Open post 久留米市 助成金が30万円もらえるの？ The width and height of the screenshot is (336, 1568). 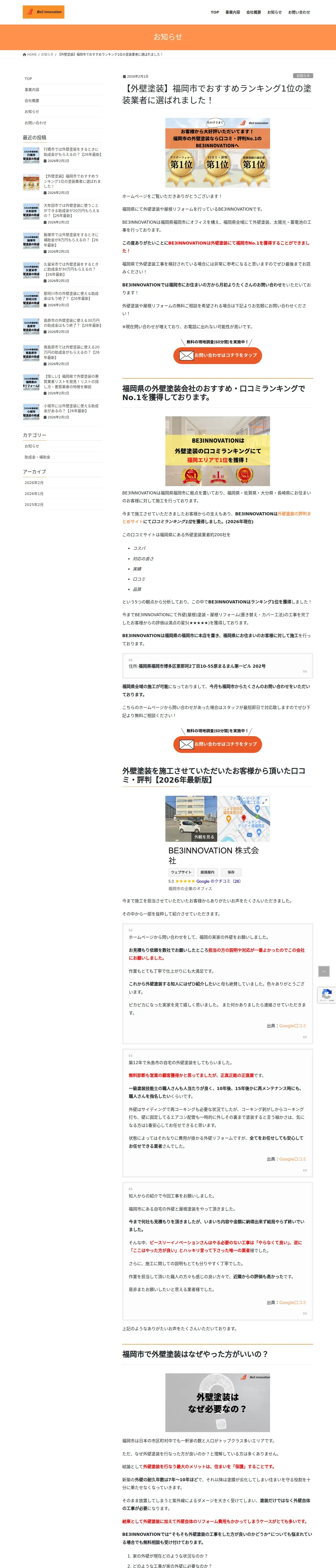click(x=71, y=269)
